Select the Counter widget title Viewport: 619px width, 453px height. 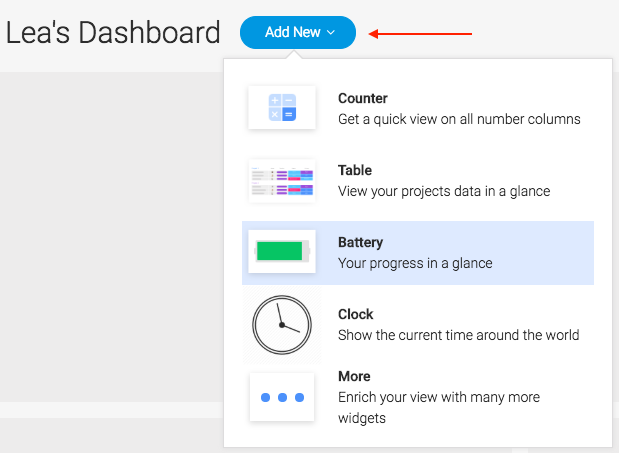coord(363,98)
